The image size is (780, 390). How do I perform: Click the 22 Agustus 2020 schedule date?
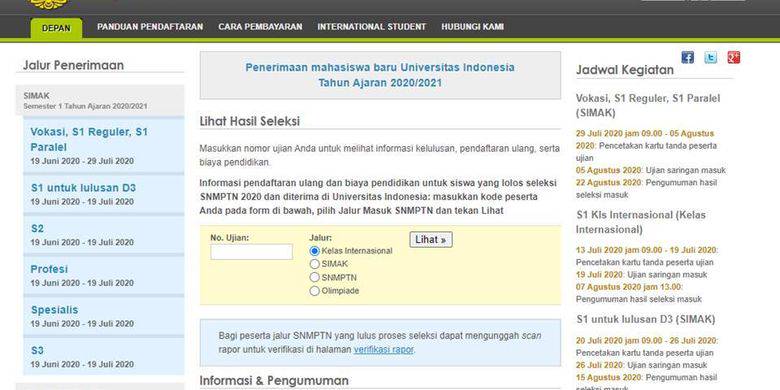(608, 183)
